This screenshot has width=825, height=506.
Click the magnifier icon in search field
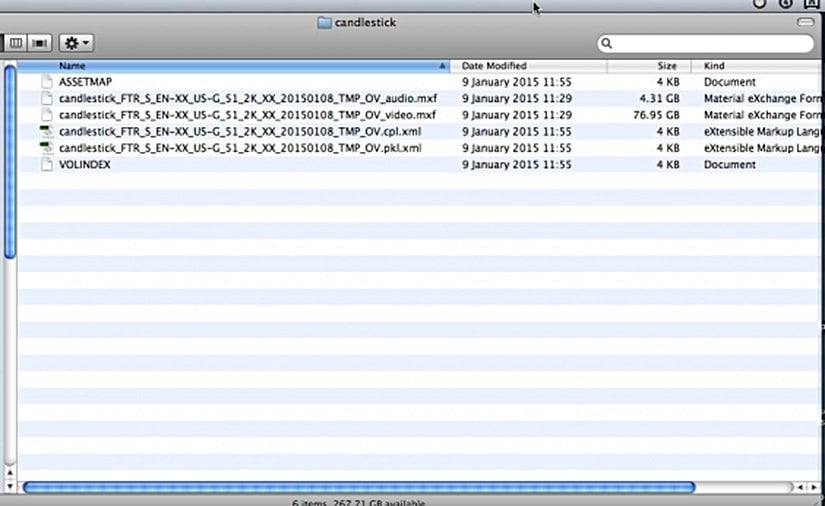pyautogui.click(x=607, y=44)
